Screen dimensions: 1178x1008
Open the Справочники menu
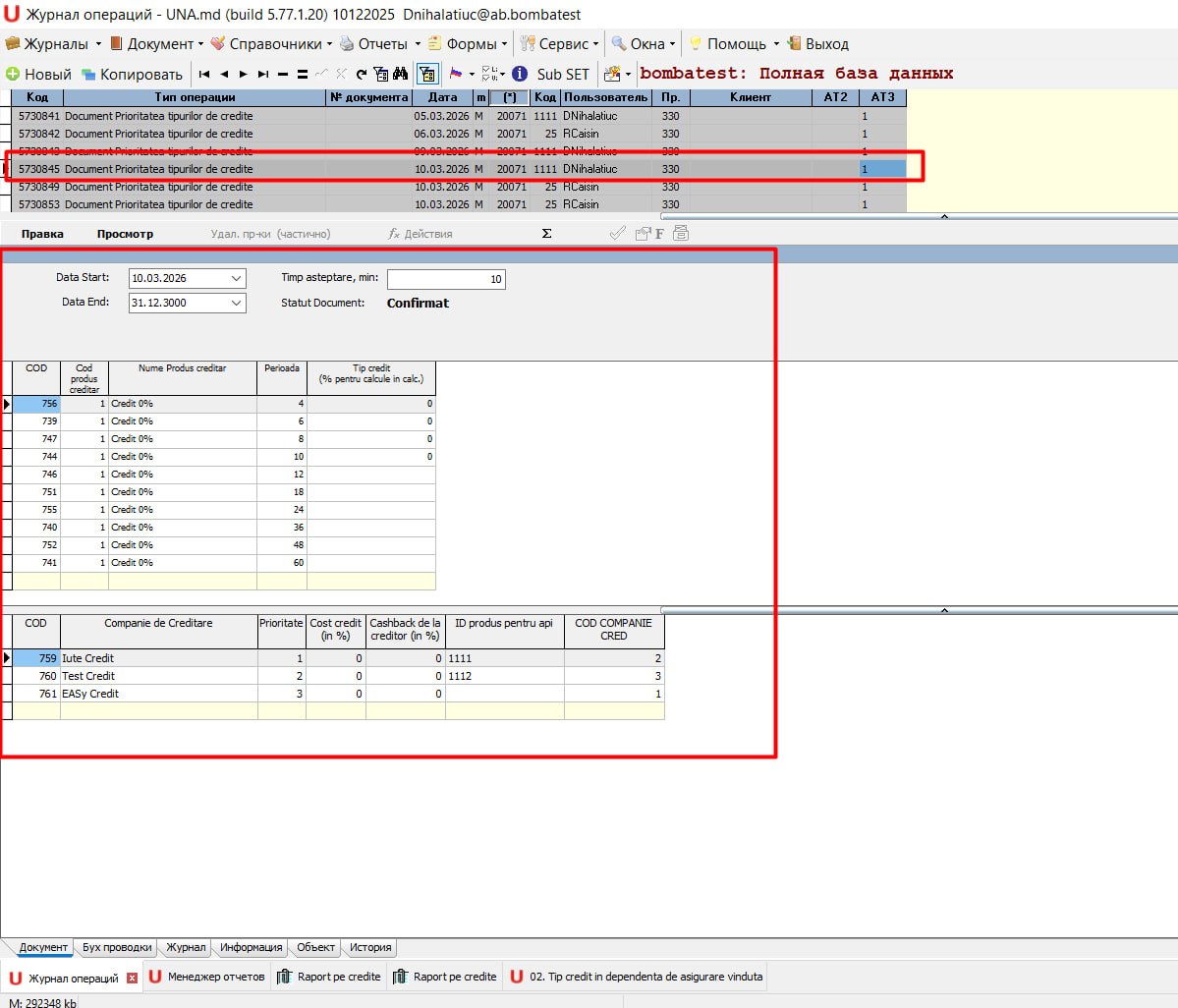pyautogui.click(x=271, y=44)
